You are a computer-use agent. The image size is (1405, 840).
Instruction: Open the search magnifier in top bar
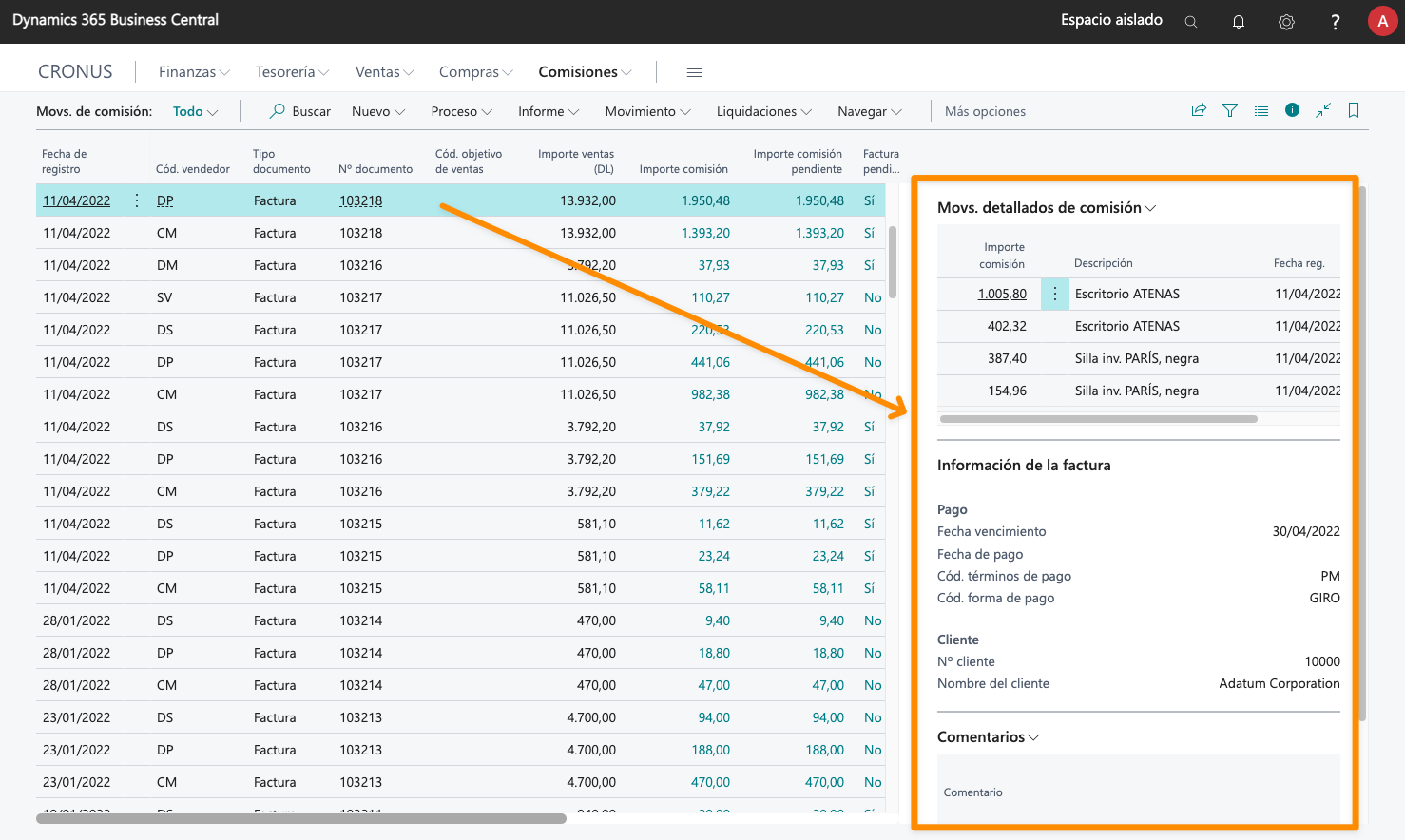[1190, 21]
